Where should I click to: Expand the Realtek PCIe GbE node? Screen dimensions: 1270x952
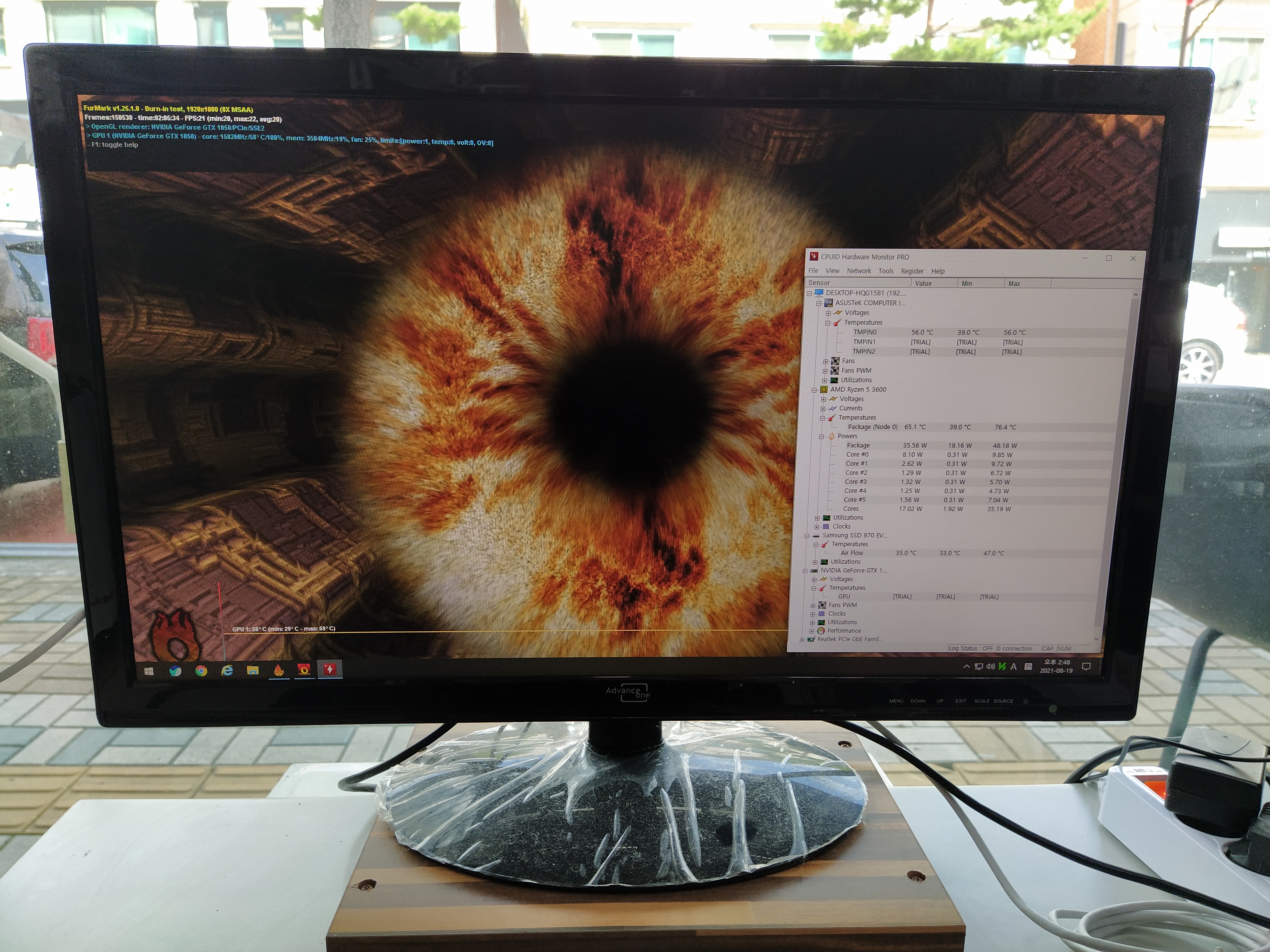pyautogui.click(x=802, y=639)
